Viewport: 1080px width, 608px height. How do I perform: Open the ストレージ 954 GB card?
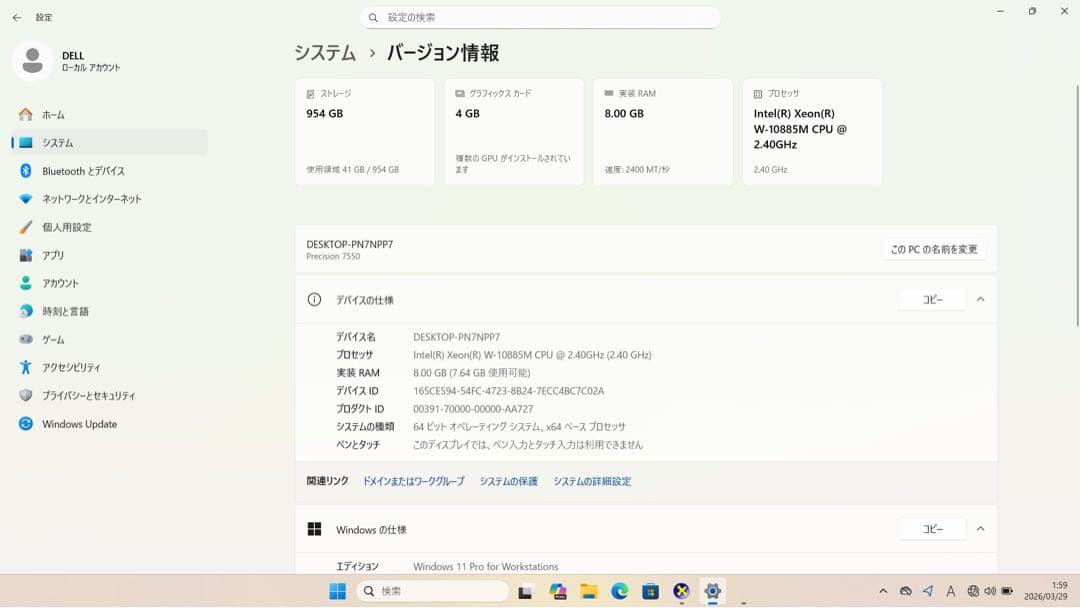365,132
